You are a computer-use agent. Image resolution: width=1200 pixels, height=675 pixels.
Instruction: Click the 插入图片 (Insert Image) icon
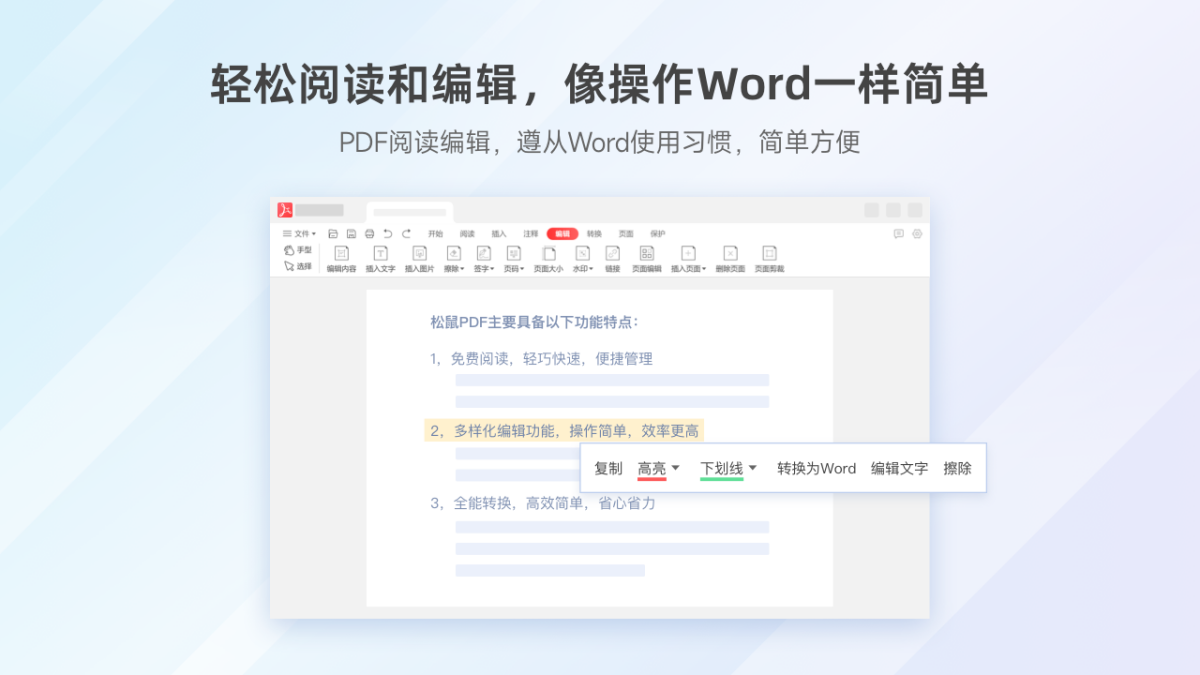click(x=420, y=254)
